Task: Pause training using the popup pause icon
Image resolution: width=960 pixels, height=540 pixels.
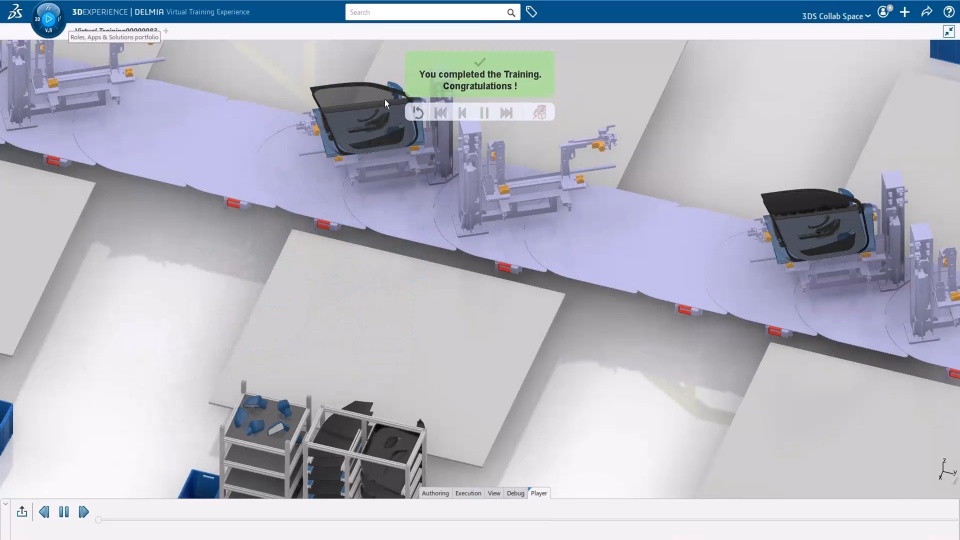Action: tap(484, 113)
